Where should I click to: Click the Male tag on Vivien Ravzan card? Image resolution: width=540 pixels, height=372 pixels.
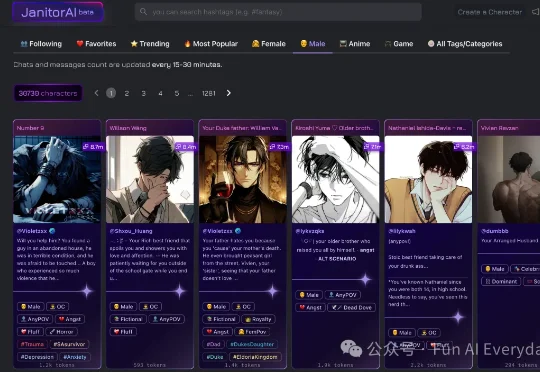(495, 269)
